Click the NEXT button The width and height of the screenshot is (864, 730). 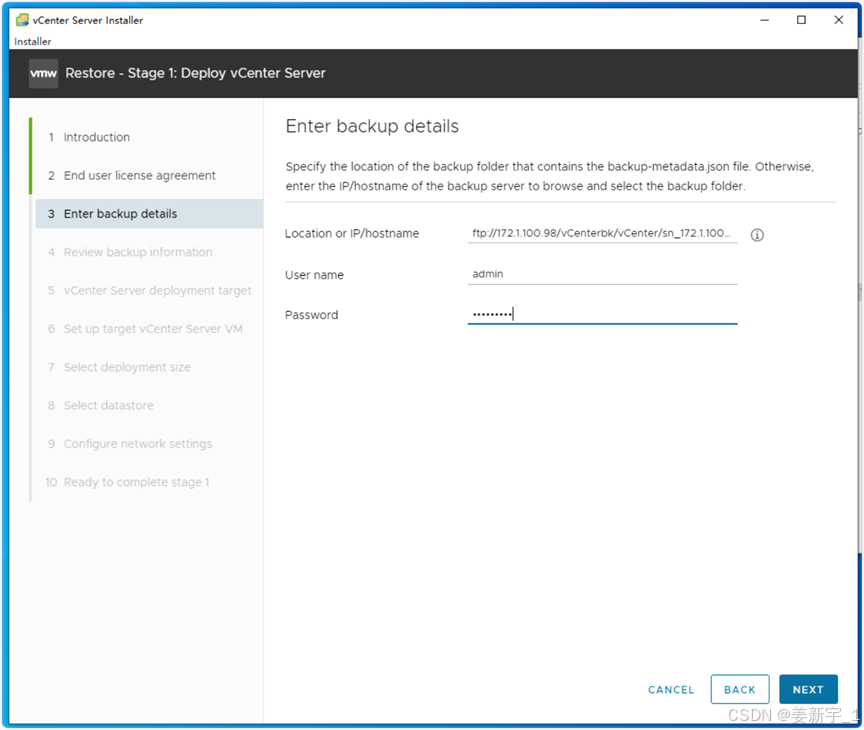(x=808, y=689)
